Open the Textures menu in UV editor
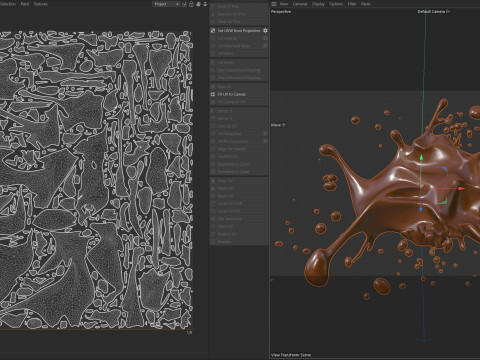 click(x=41, y=4)
